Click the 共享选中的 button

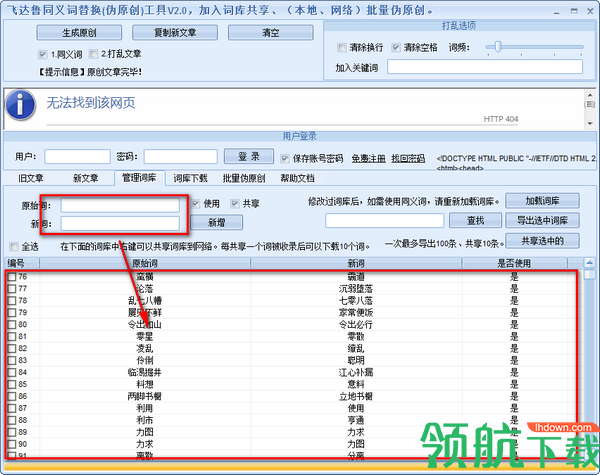point(542,241)
